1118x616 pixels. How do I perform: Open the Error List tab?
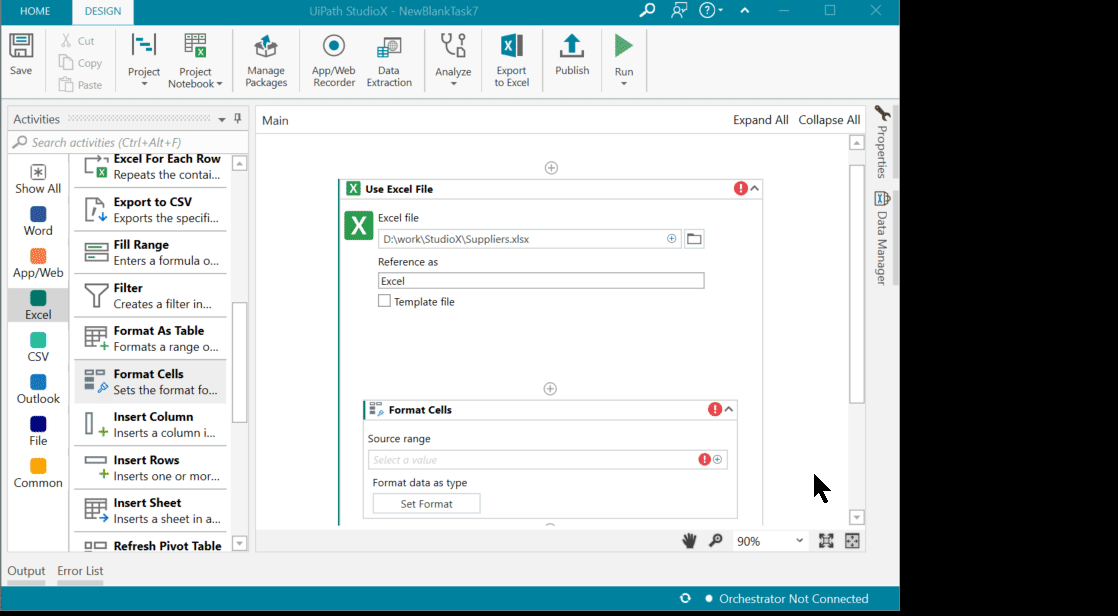[80, 571]
